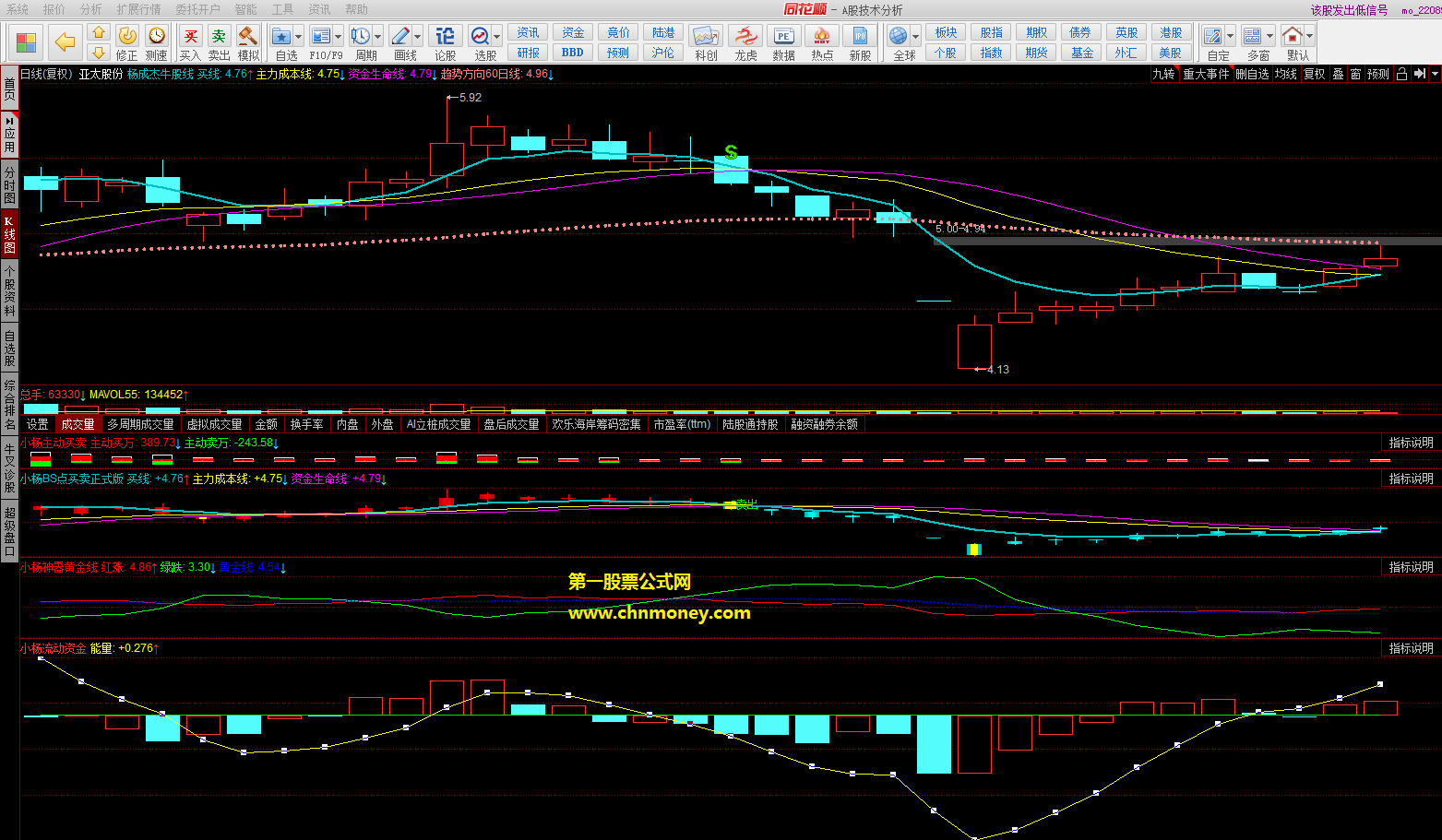
Task: Expand the dropdown arrow next to F10/F9
Action: [338, 37]
